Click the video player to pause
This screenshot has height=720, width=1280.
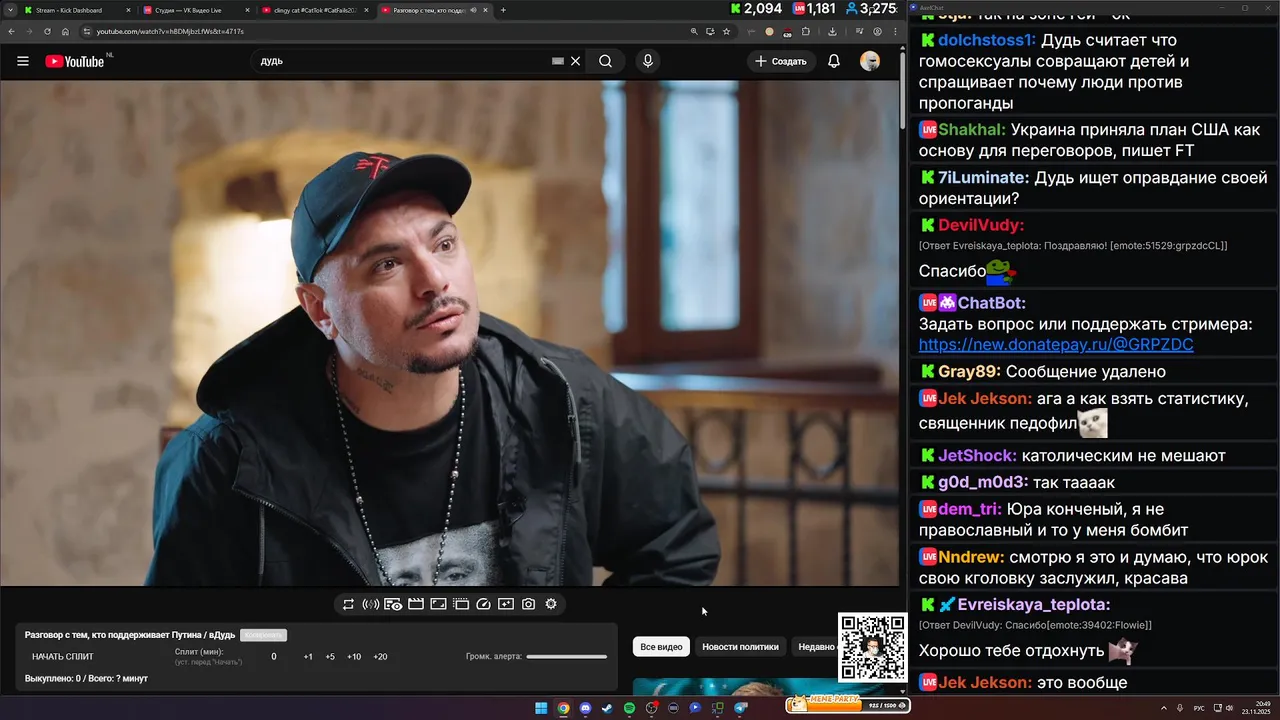coord(450,333)
